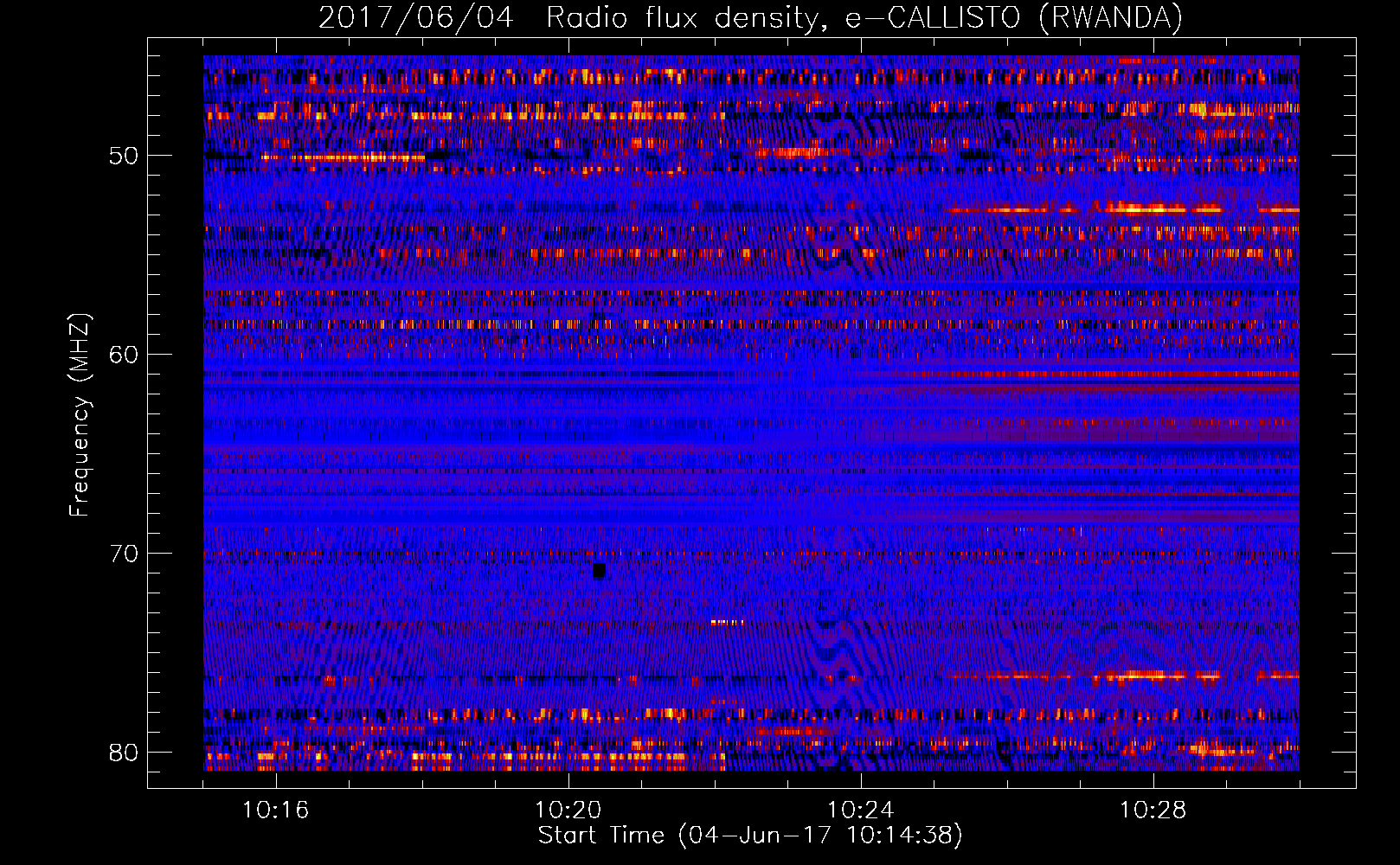Screen dimensions: 1400x865
Task: Click the "Frequency (MHZ)" y-axis label
Action: [80, 415]
